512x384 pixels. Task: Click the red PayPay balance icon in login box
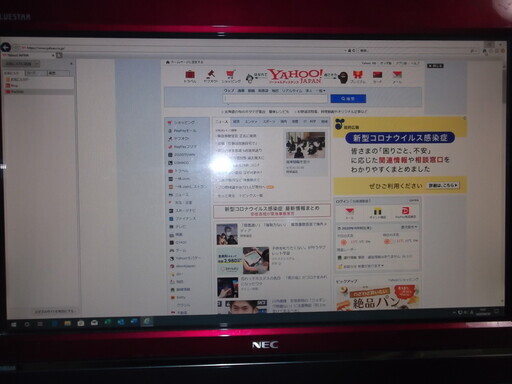(406, 212)
